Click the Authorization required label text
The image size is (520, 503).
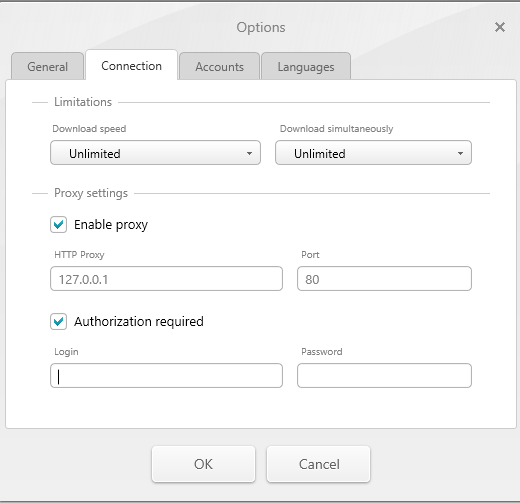tap(139, 321)
